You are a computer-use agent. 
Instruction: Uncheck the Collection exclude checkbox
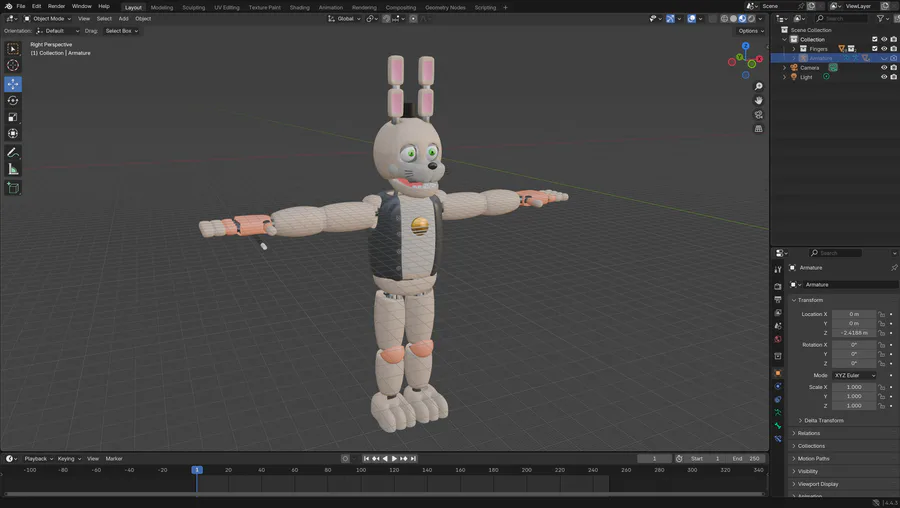point(875,40)
